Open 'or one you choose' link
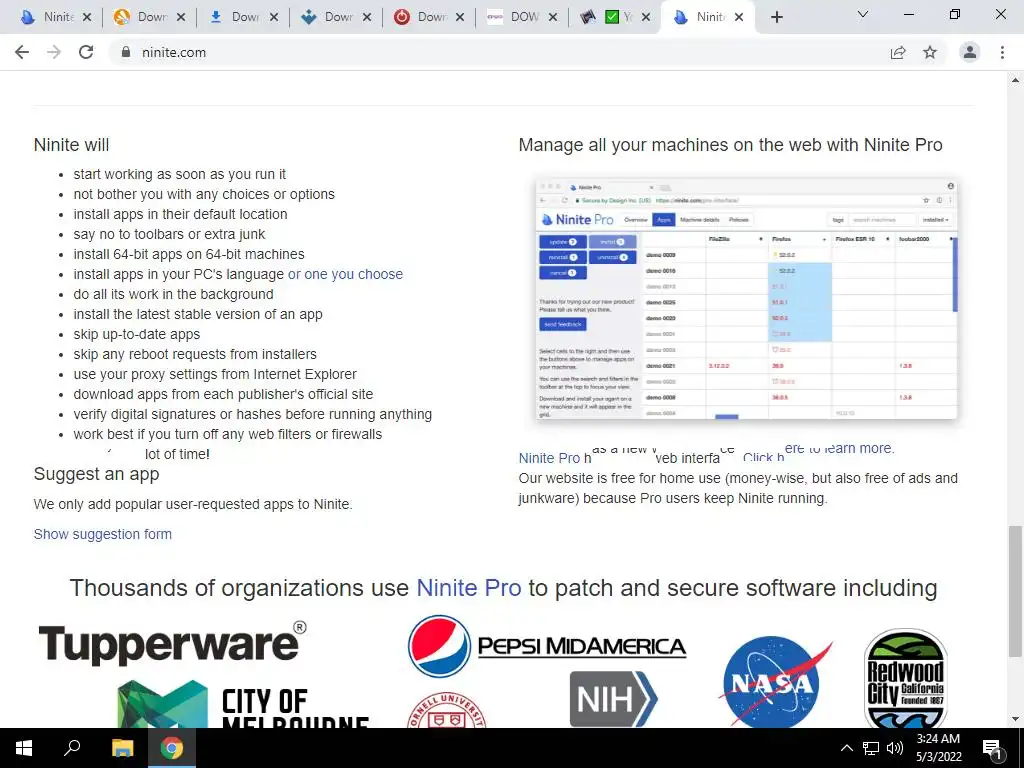Image resolution: width=1024 pixels, height=768 pixels. [x=345, y=274]
